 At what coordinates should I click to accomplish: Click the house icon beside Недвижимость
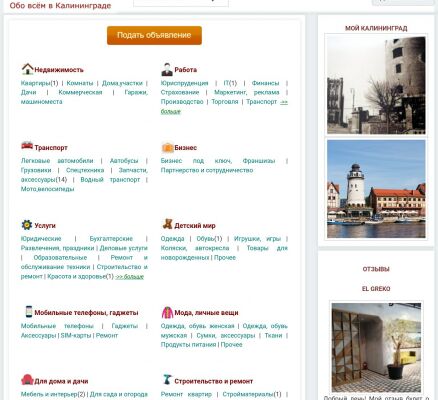coord(27,69)
